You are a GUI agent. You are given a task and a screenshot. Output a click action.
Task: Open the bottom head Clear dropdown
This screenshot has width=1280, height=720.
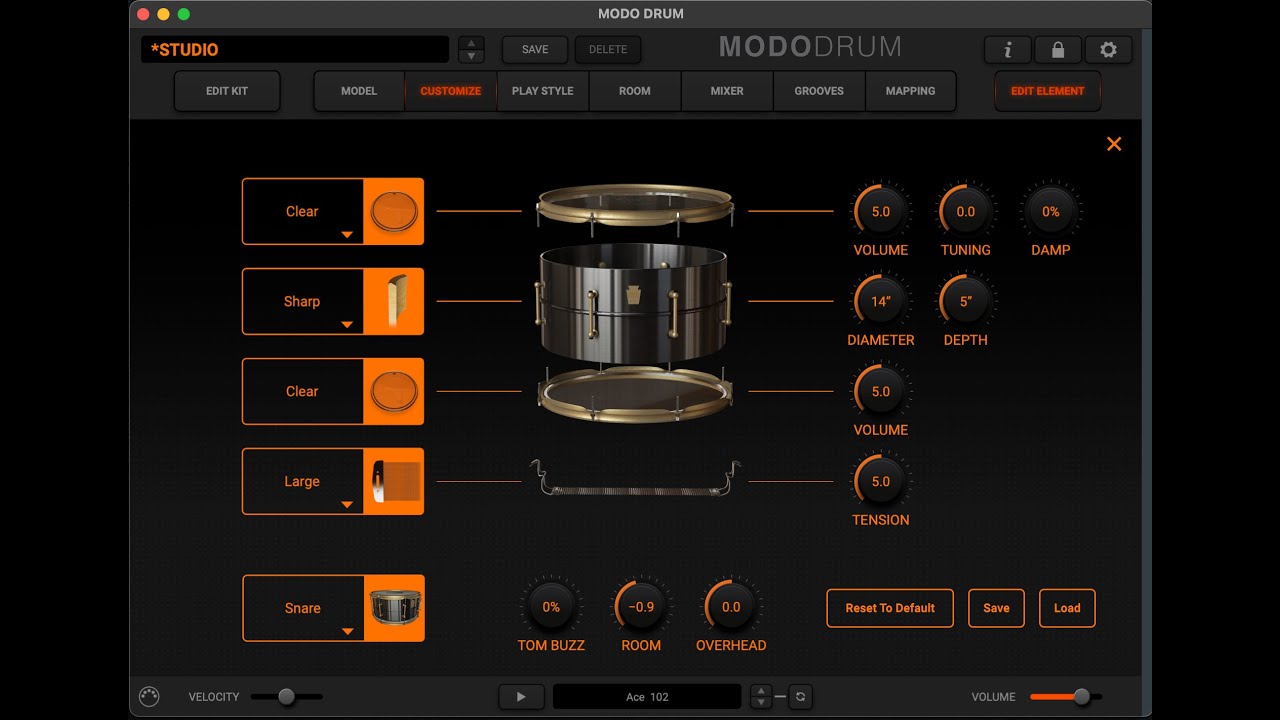pyautogui.click(x=303, y=391)
